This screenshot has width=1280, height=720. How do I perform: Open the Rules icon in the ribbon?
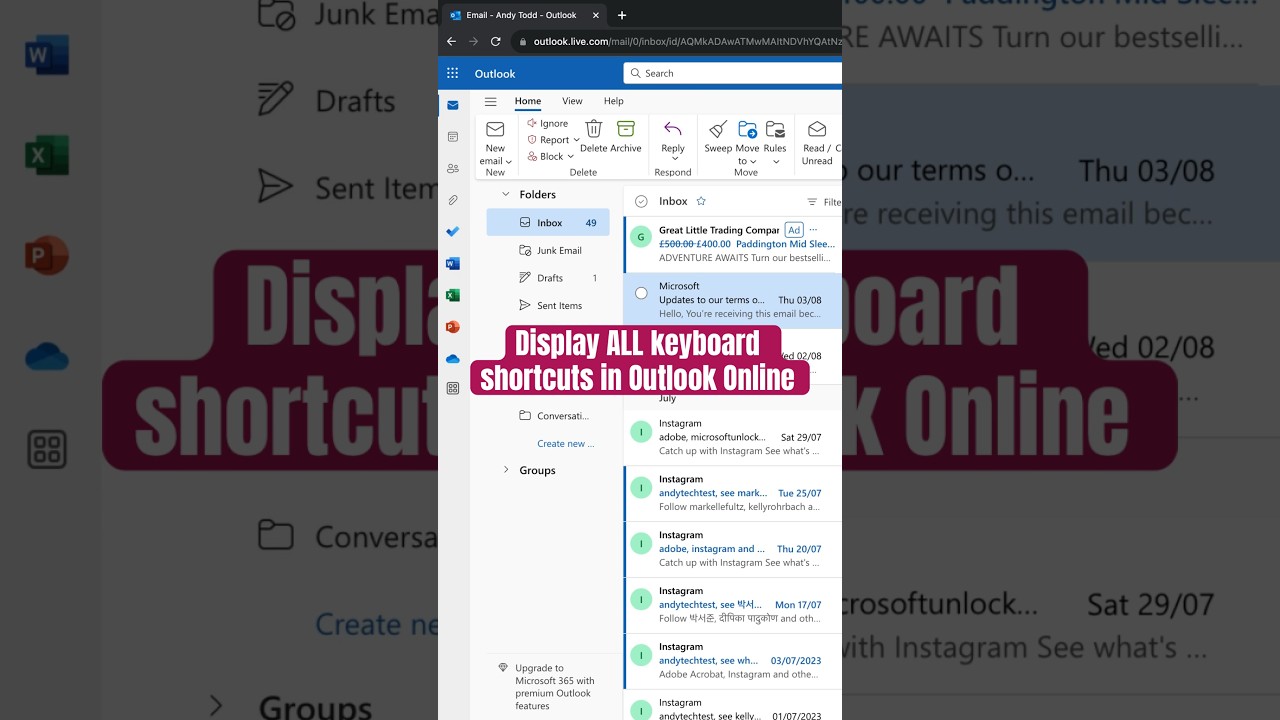point(775,129)
